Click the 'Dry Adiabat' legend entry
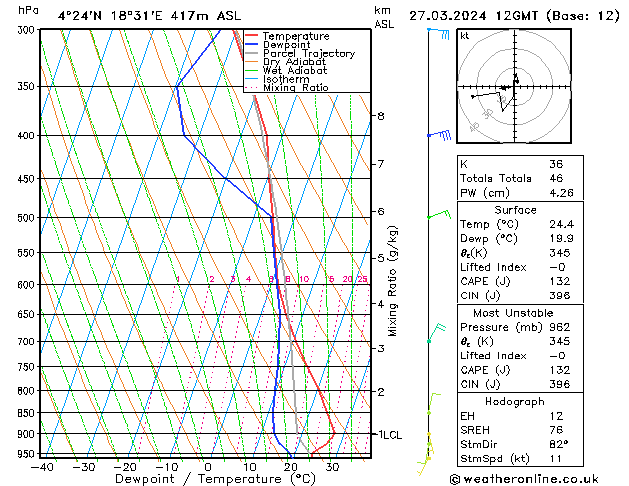This screenshot has width=629, height=486. pos(294,62)
